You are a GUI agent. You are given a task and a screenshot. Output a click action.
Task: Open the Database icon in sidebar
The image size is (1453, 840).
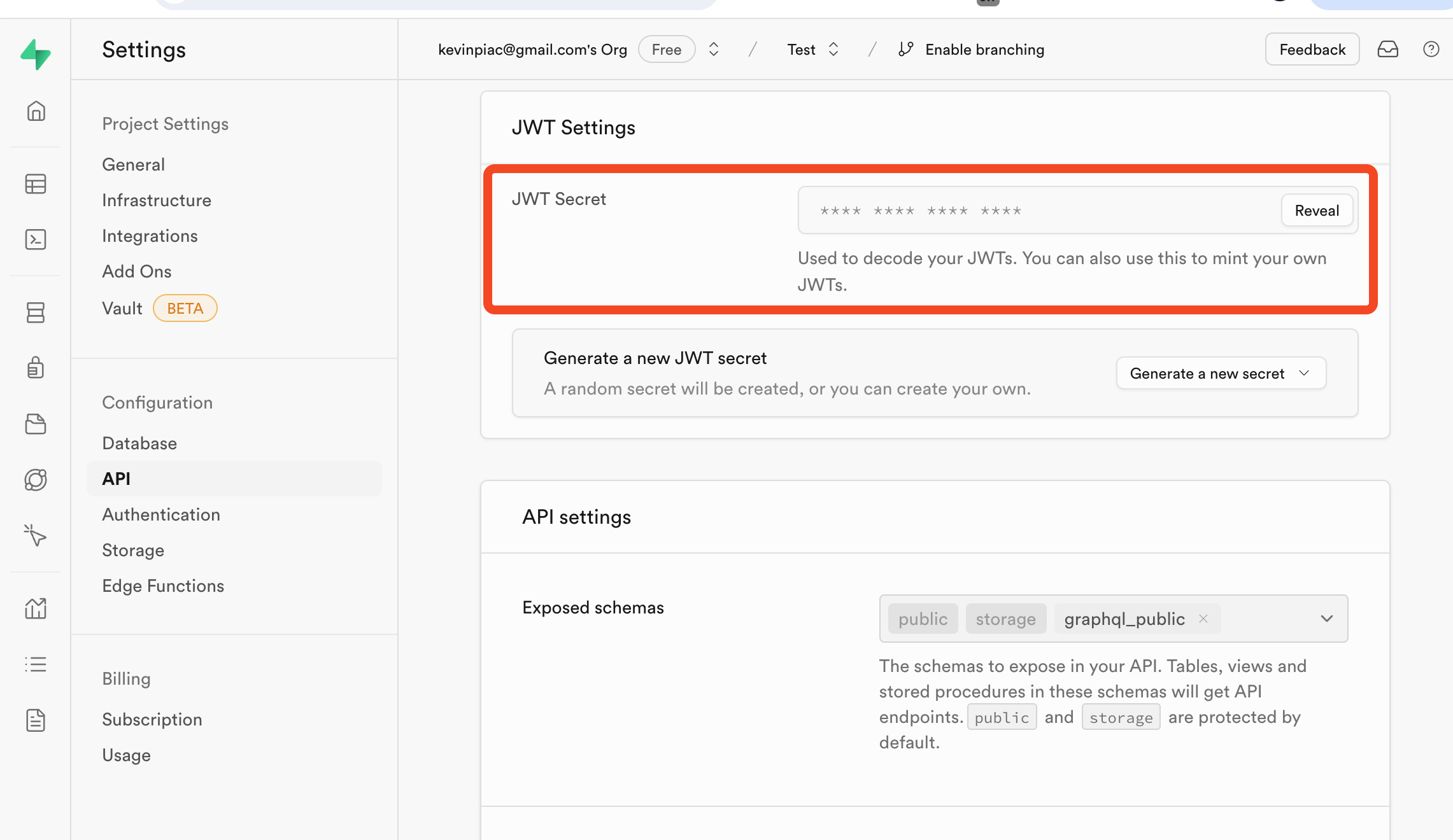pos(36,312)
